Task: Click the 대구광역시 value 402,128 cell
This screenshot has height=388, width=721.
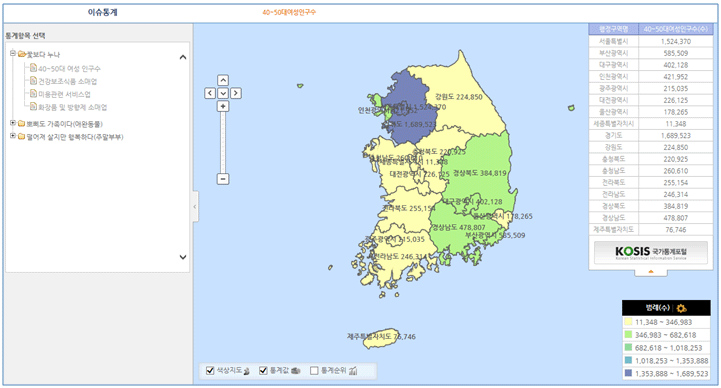Action: [675, 65]
